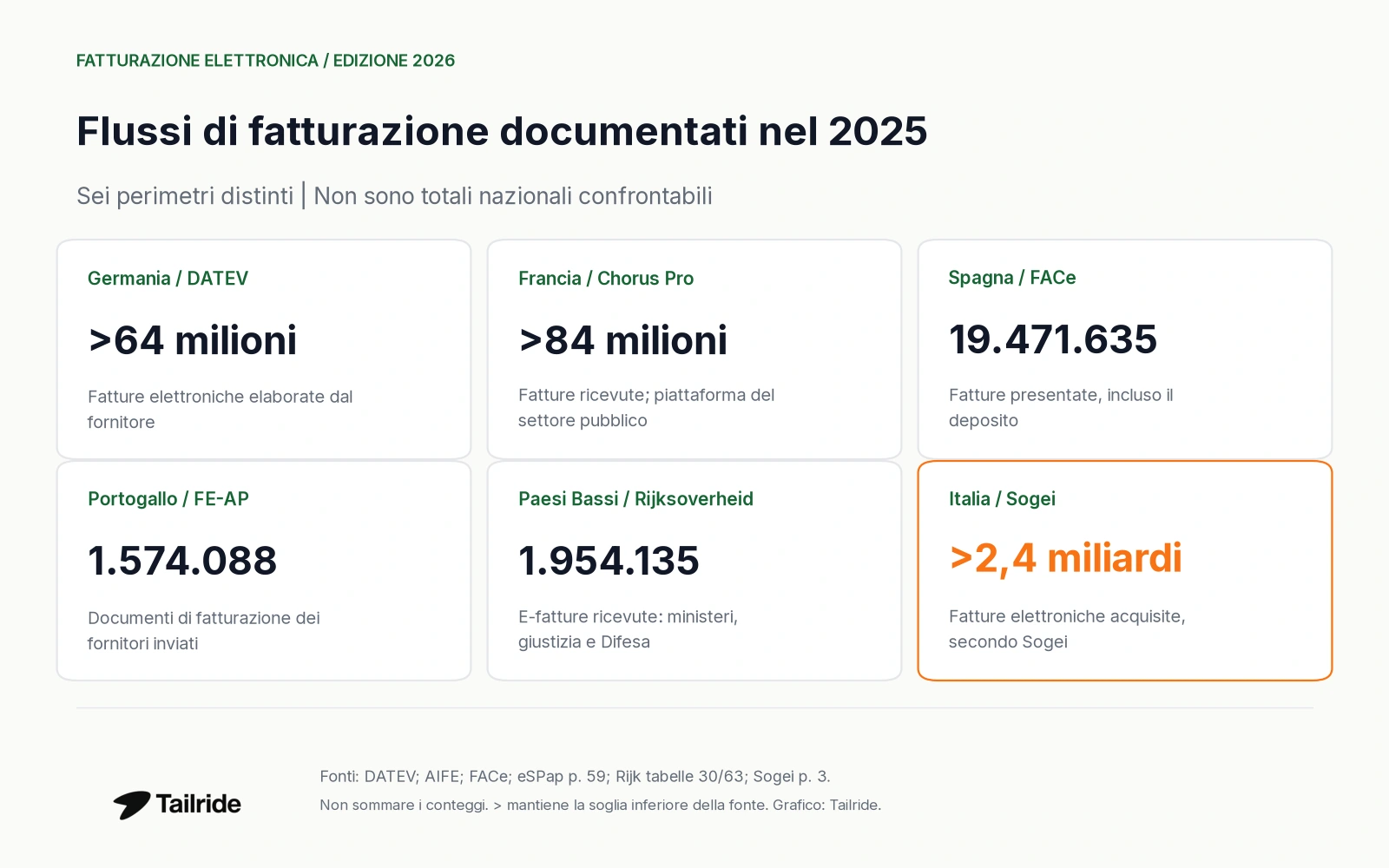1389x868 pixels.
Task: Click the '1.954.135' value
Action: [x=609, y=561]
